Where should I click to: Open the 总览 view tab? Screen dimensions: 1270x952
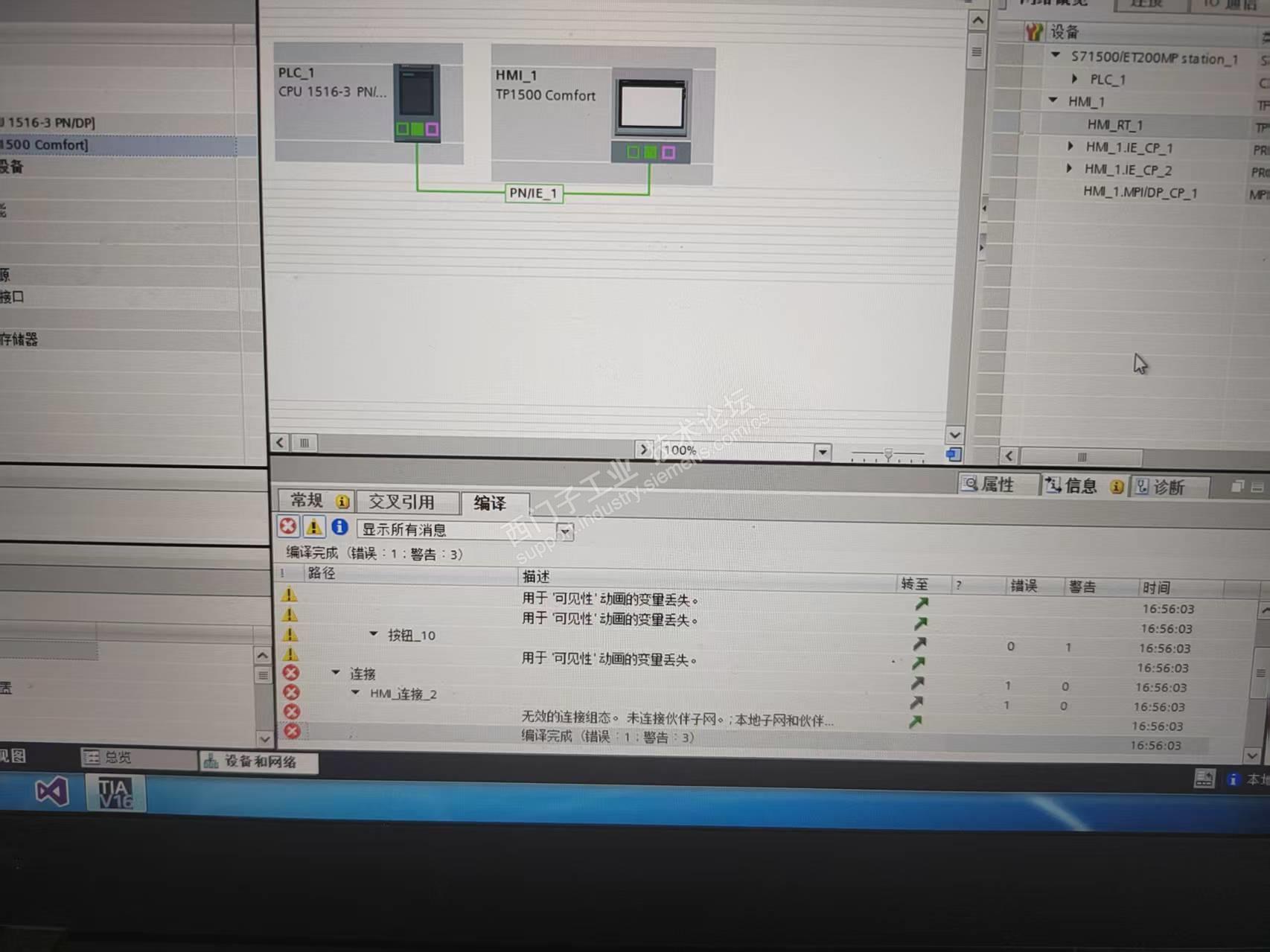138,758
